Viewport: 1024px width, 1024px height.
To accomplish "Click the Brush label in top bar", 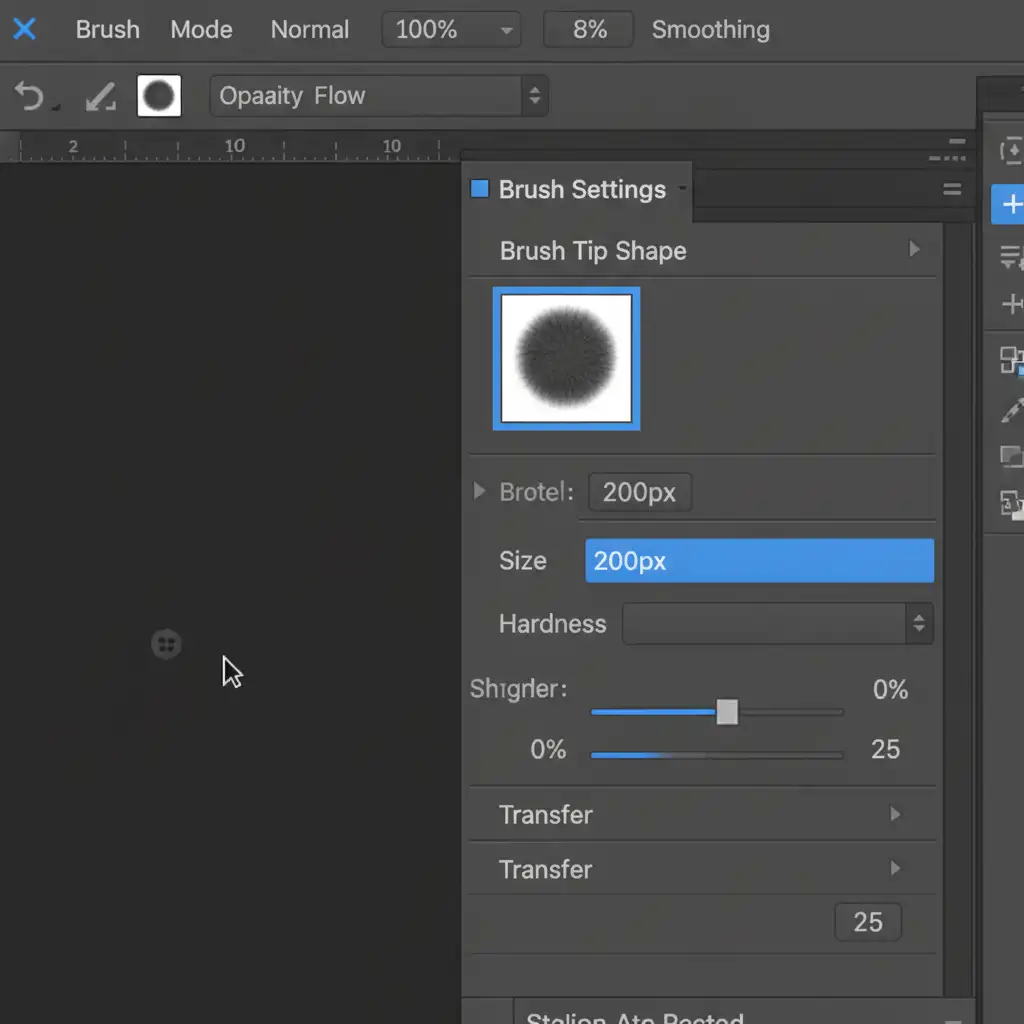I will [x=107, y=30].
